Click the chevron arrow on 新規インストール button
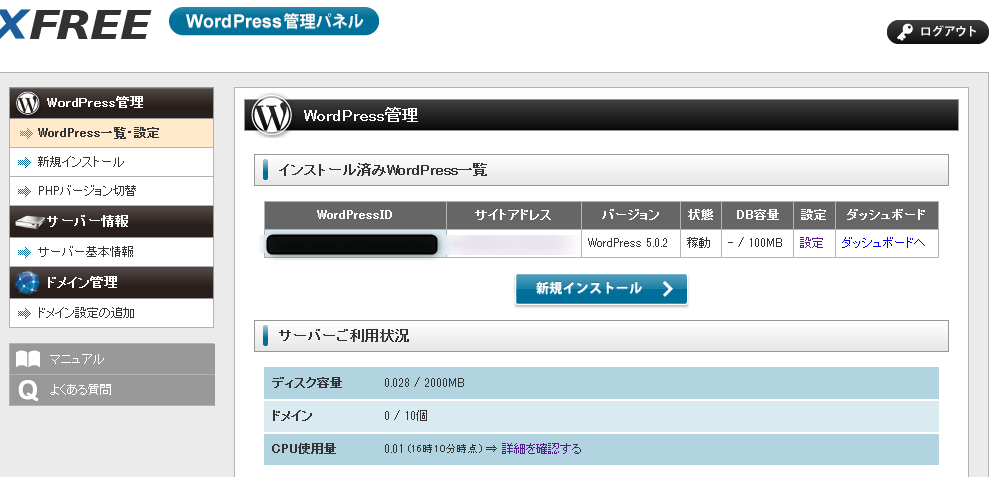The height and width of the screenshot is (477, 989). point(668,289)
